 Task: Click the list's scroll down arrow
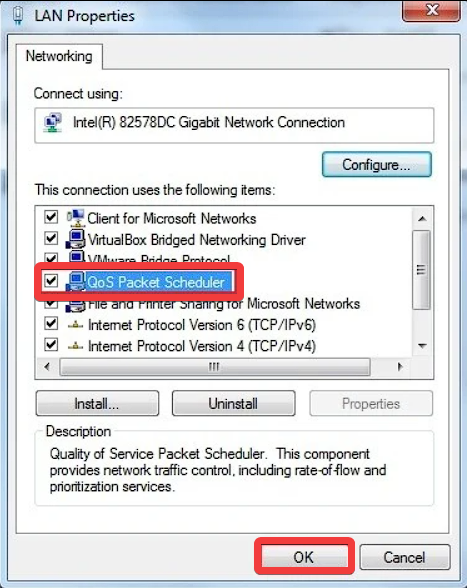[x=422, y=345]
